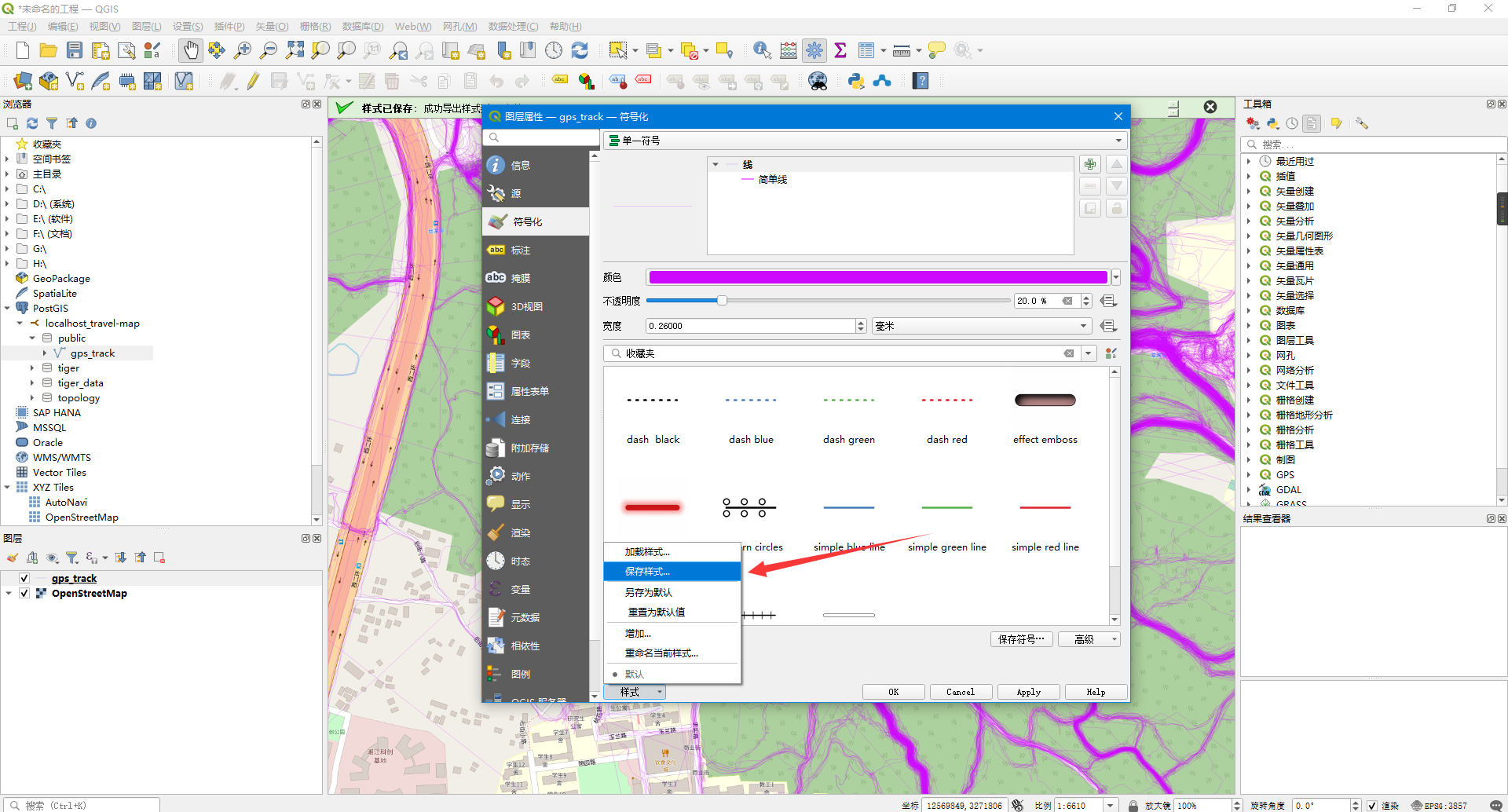Click the Apply button
Screen dimensions: 1508x812
coord(1028,692)
